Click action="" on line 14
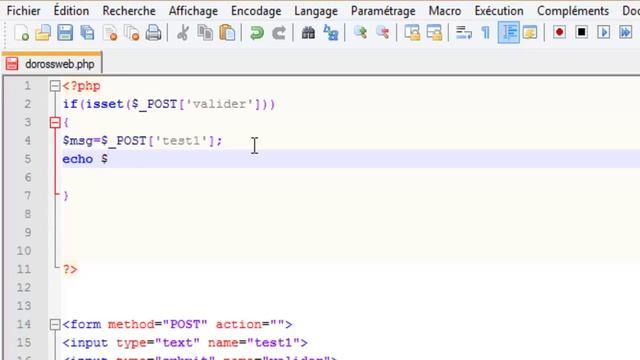This screenshot has height=360, width=640. click(250, 324)
